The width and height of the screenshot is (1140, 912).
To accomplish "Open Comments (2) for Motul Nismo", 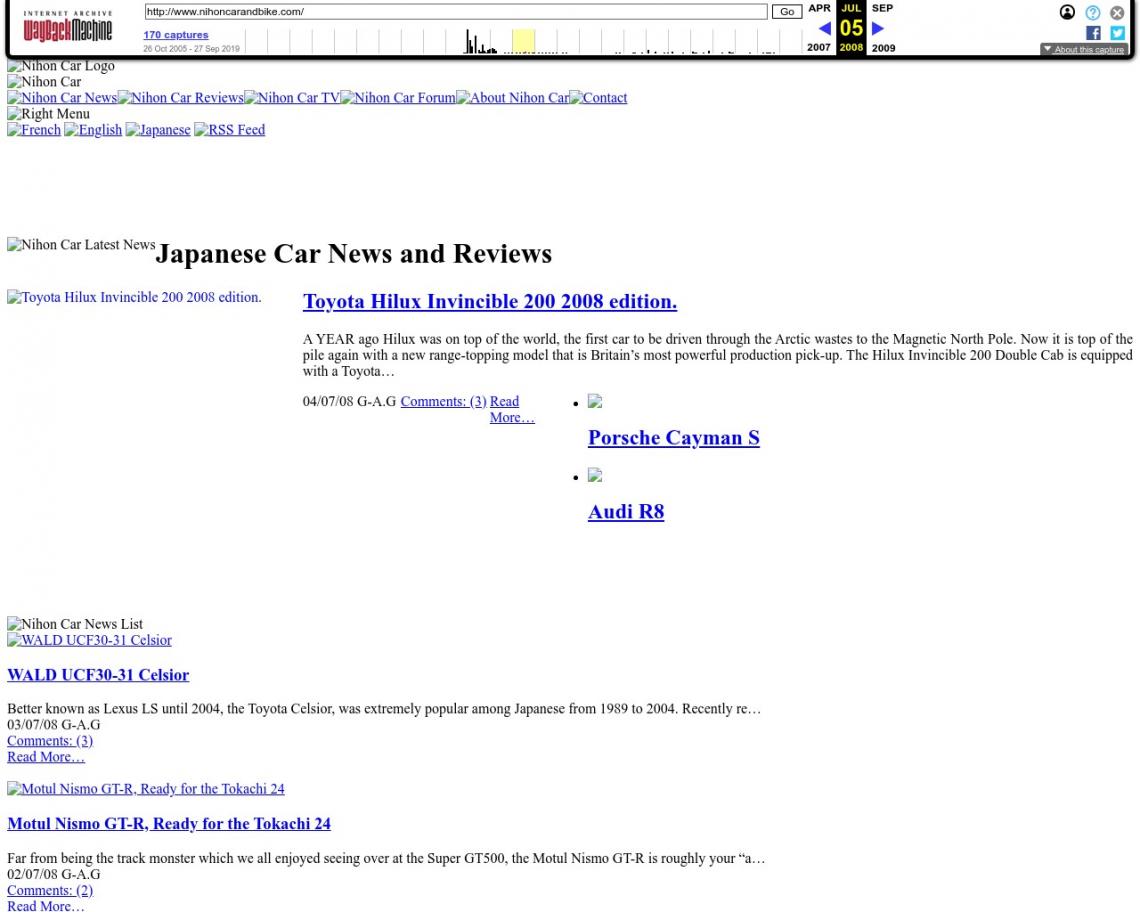I will coord(50,890).
